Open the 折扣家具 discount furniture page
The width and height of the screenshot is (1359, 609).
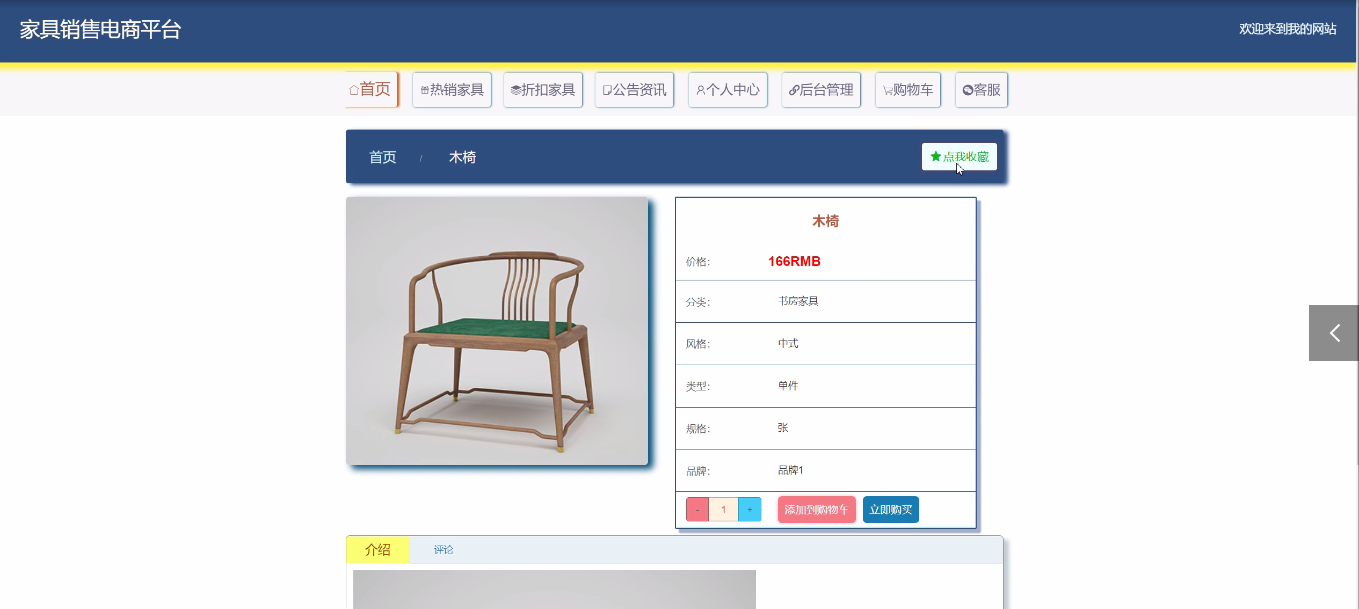[543, 90]
